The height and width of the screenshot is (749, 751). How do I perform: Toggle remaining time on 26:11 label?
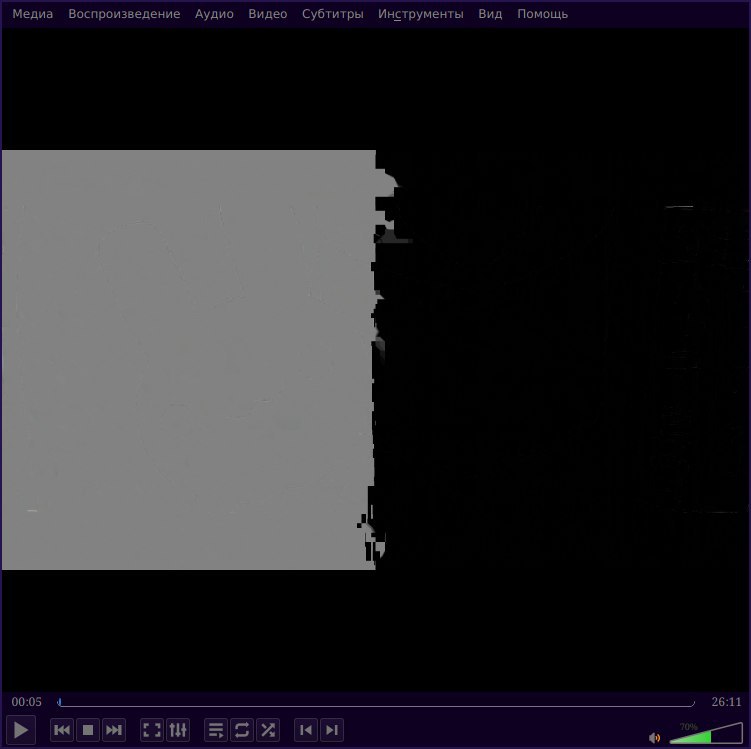point(726,702)
